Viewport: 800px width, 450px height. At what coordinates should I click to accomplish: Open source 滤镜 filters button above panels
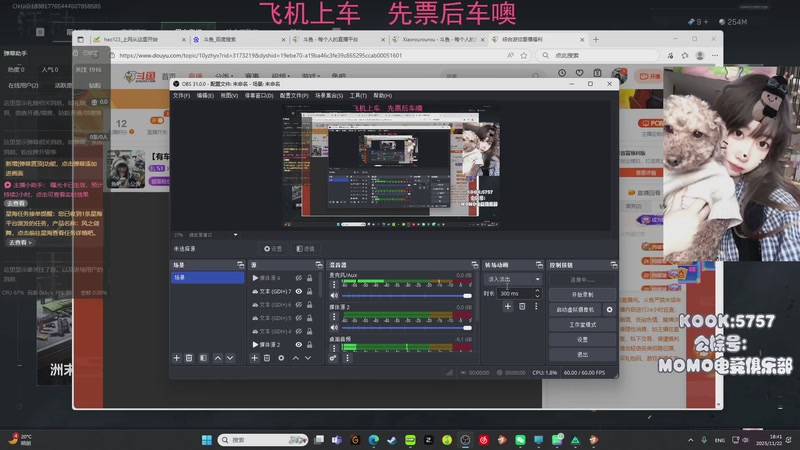point(305,248)
